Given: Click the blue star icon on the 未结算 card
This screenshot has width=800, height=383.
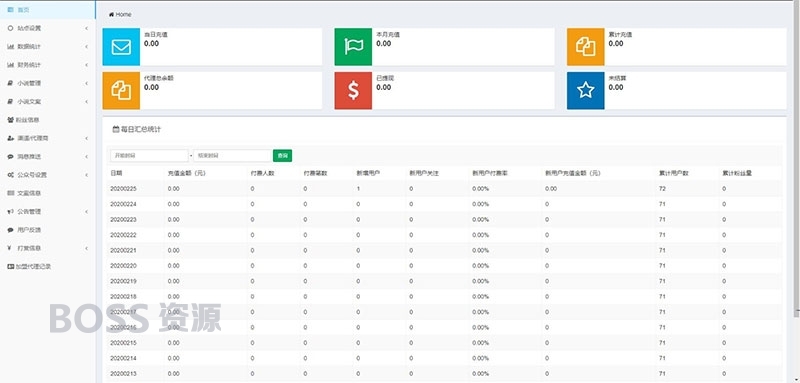Looking at the screenshot, I should pos(586,91).
